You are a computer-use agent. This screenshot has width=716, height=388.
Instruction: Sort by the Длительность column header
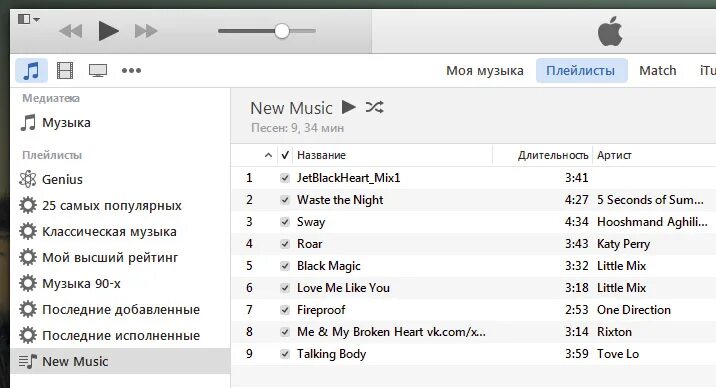(553, 156)
